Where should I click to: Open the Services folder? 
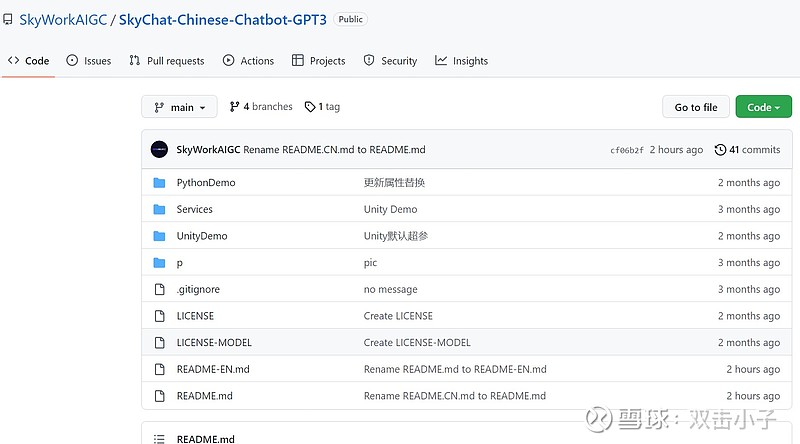coord(194,209)
